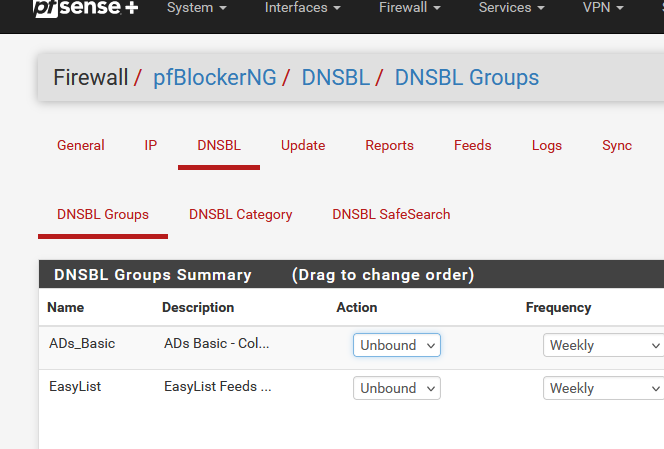This screenshot has height=449, width=664.
Task: Change Frequency dropdown for ADs_Basic
Action: [603, 345]
